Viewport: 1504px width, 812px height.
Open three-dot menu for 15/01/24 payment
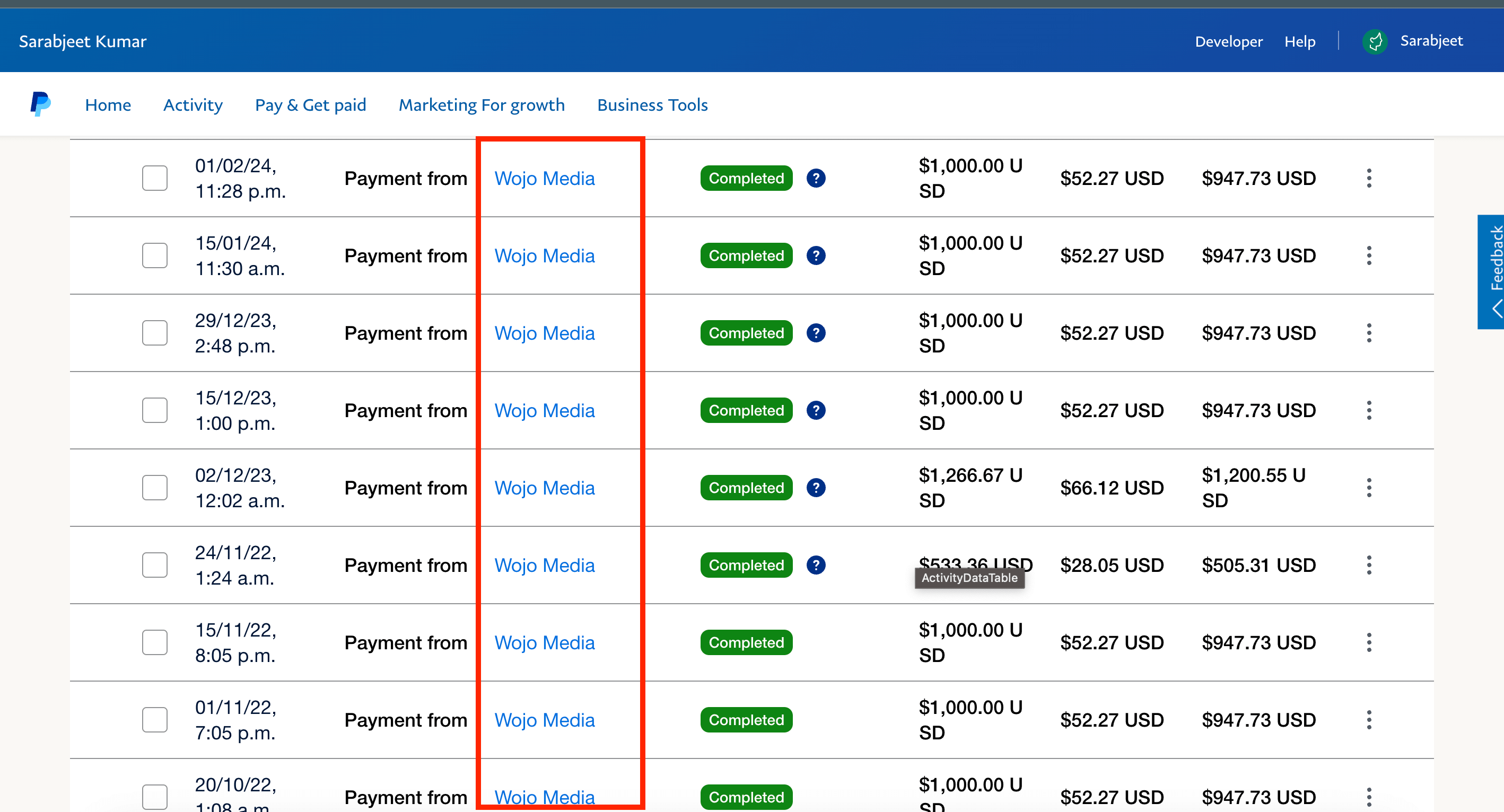coord(1369,255)
